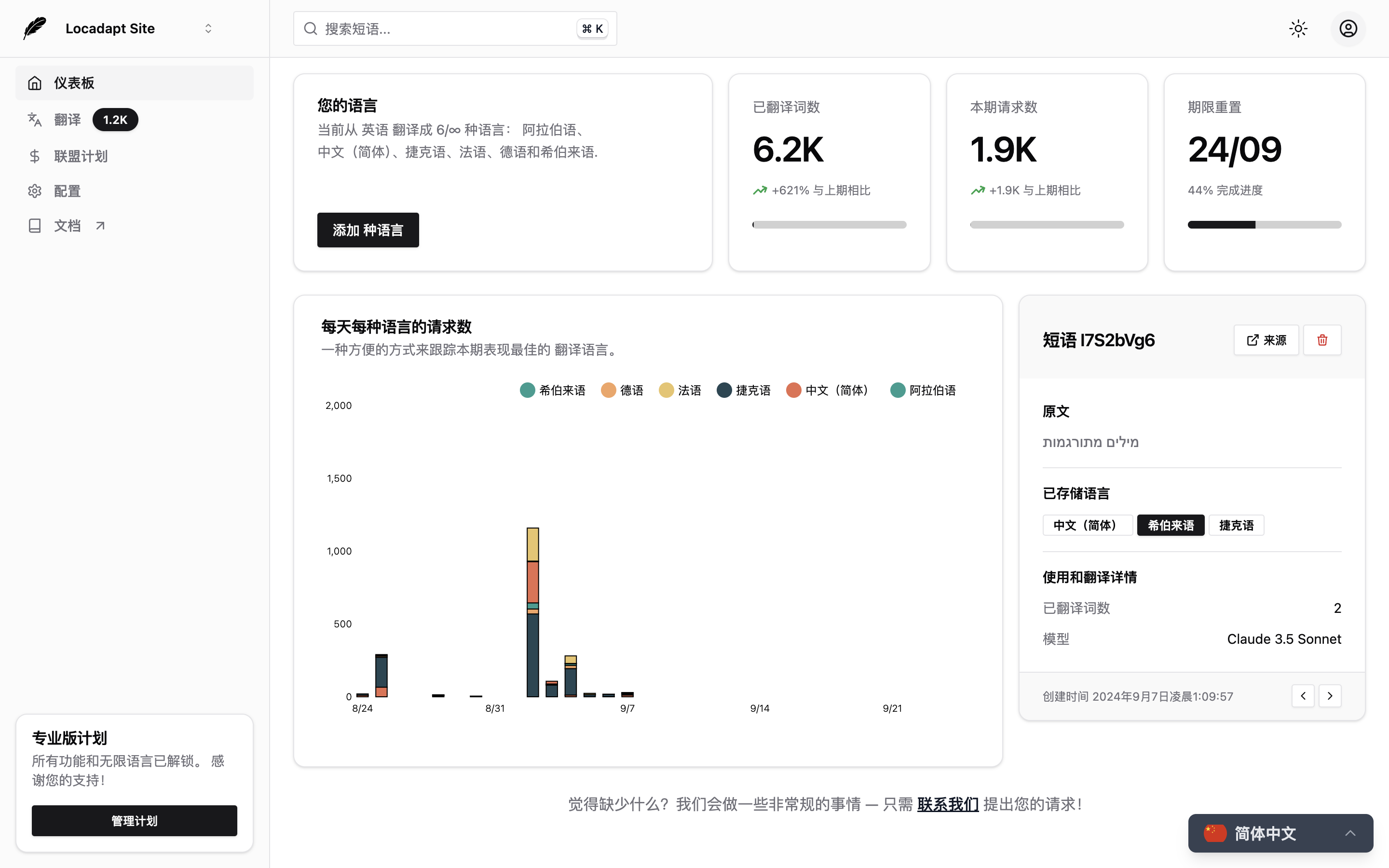
Task: Toggle 捷克语 series in chart legend
Action: [x=744, y=391]
